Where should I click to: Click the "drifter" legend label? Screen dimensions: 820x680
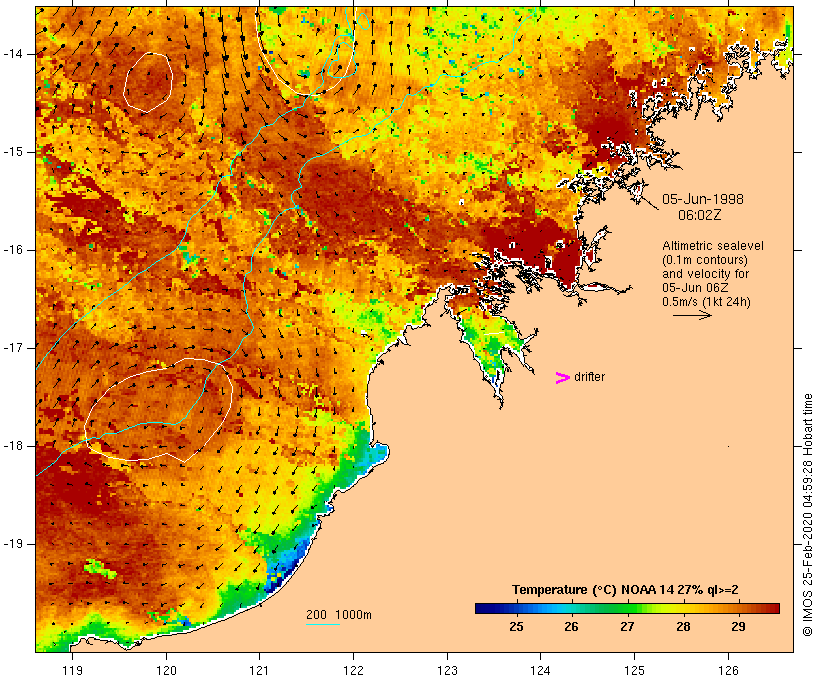589,377
